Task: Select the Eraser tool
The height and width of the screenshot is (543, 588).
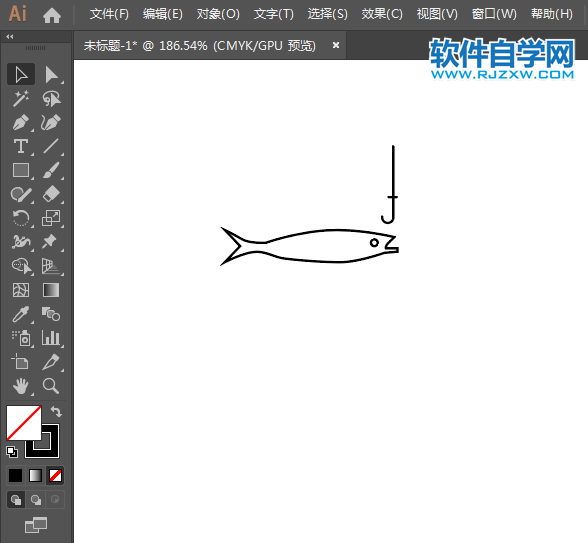Action: coord(51,194)
